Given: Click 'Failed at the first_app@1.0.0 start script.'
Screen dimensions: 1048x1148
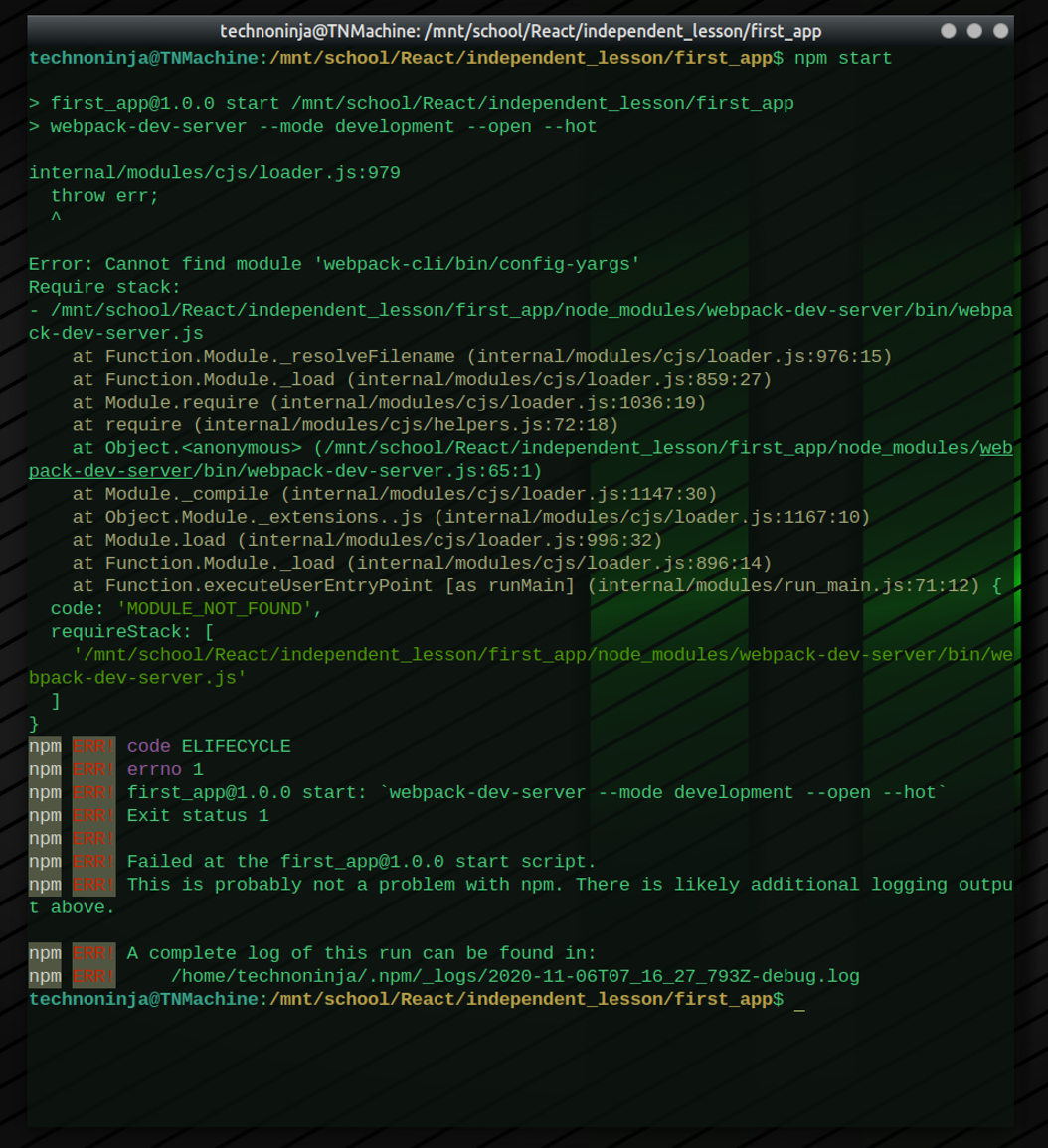Looking at the screenshot, I should 361,862.
